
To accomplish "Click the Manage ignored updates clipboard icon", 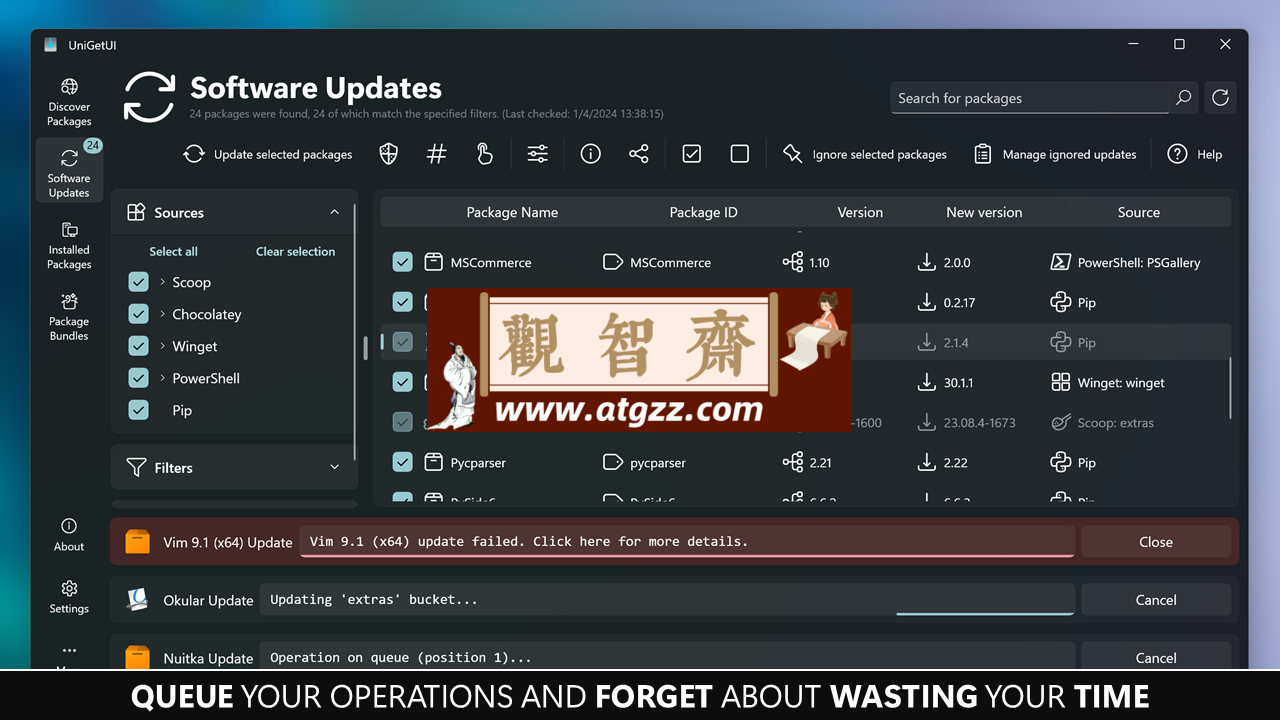I will (983, 154).
